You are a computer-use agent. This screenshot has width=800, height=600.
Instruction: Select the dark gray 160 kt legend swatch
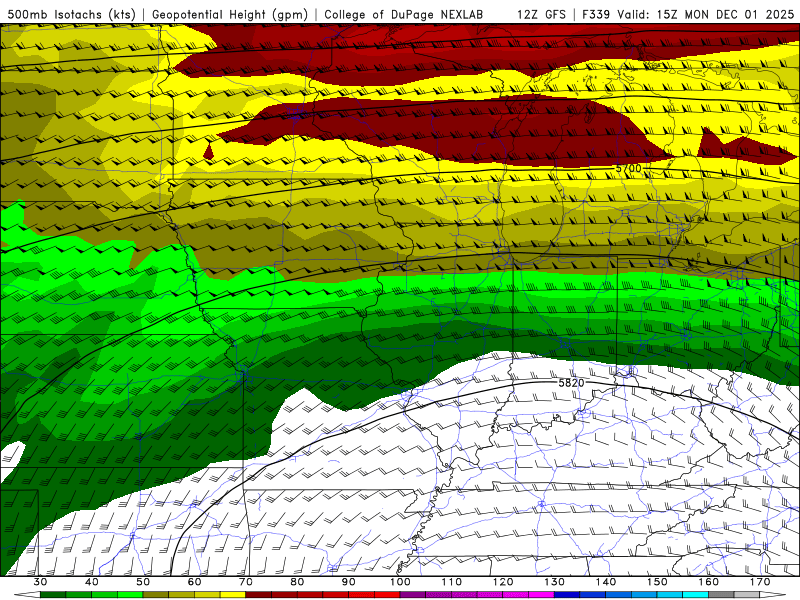click(x=721, y=595)
